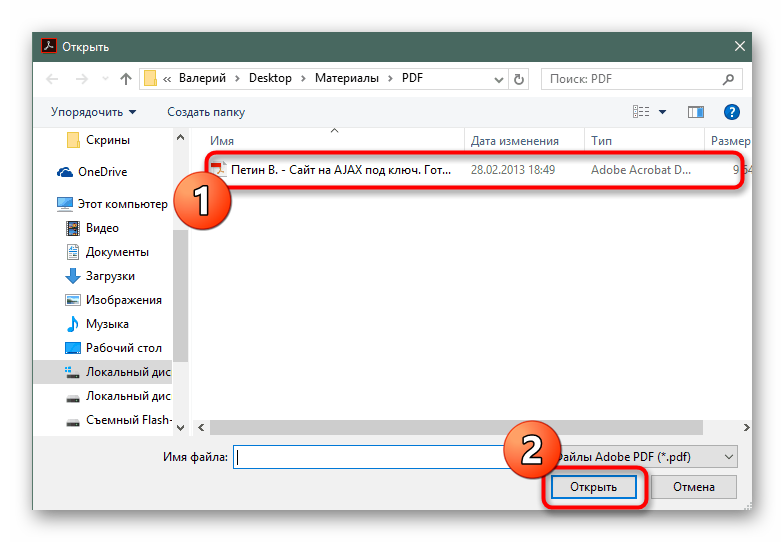
Task: Open Рабочий стол in sidebar
Action: point(124,348)
